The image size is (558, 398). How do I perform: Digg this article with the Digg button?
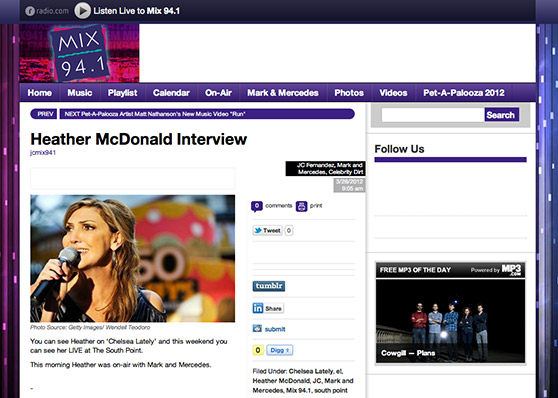[x=280, y=350]
